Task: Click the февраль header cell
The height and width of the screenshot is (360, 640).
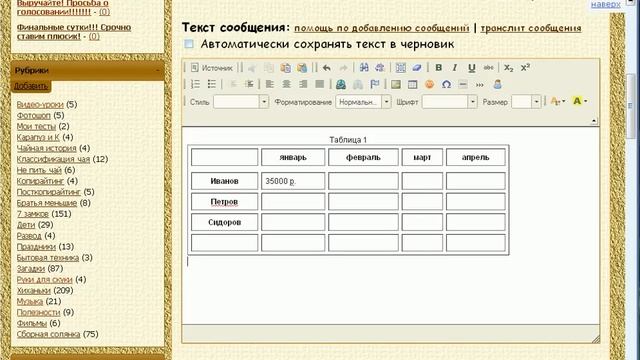Action: (363, 158)
